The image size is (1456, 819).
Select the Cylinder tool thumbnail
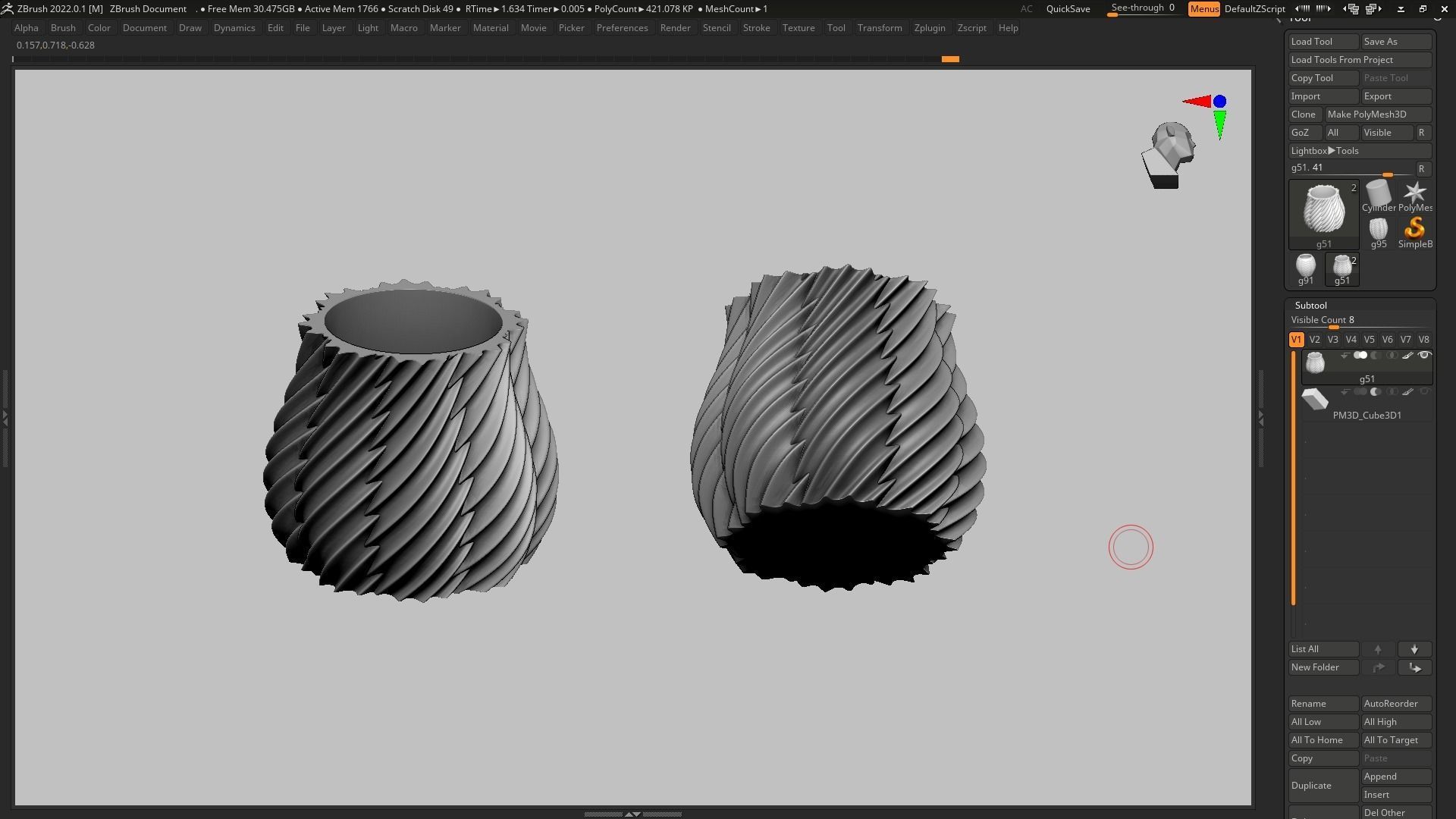[1378, 196]
